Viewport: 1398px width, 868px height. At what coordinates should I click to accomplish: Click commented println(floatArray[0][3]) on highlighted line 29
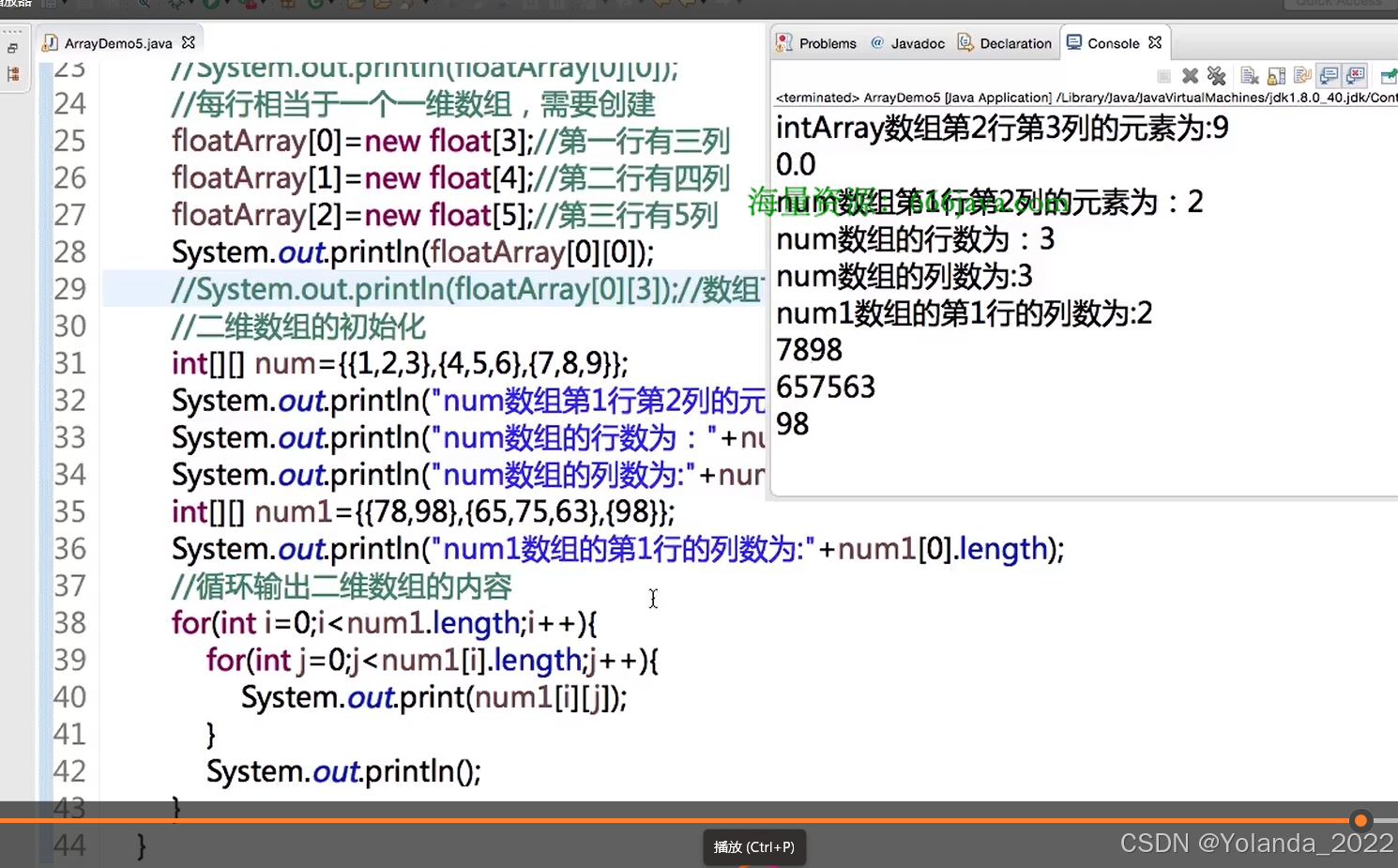[x=466, y=289]
